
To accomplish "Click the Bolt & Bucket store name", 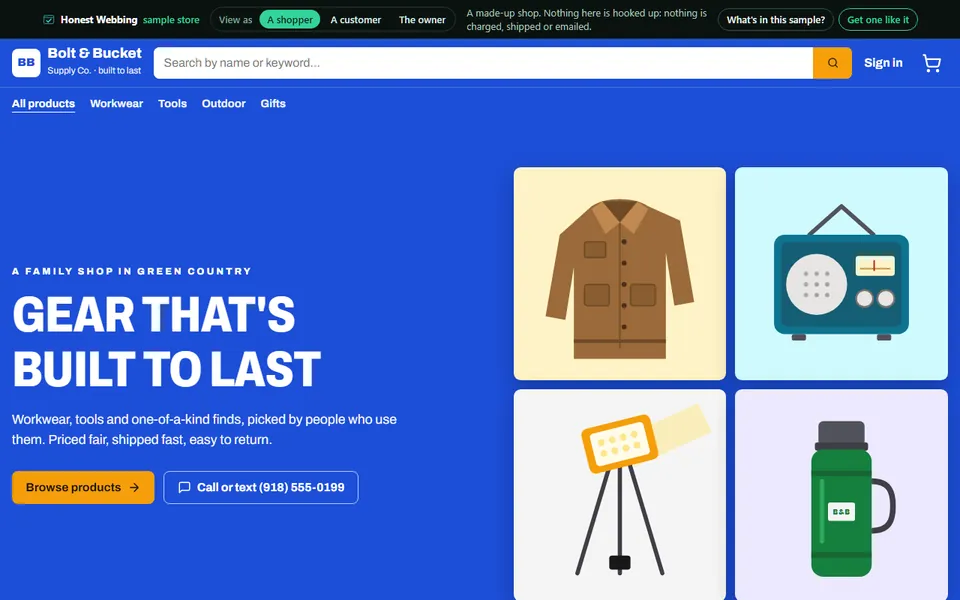I will (94, 53).
